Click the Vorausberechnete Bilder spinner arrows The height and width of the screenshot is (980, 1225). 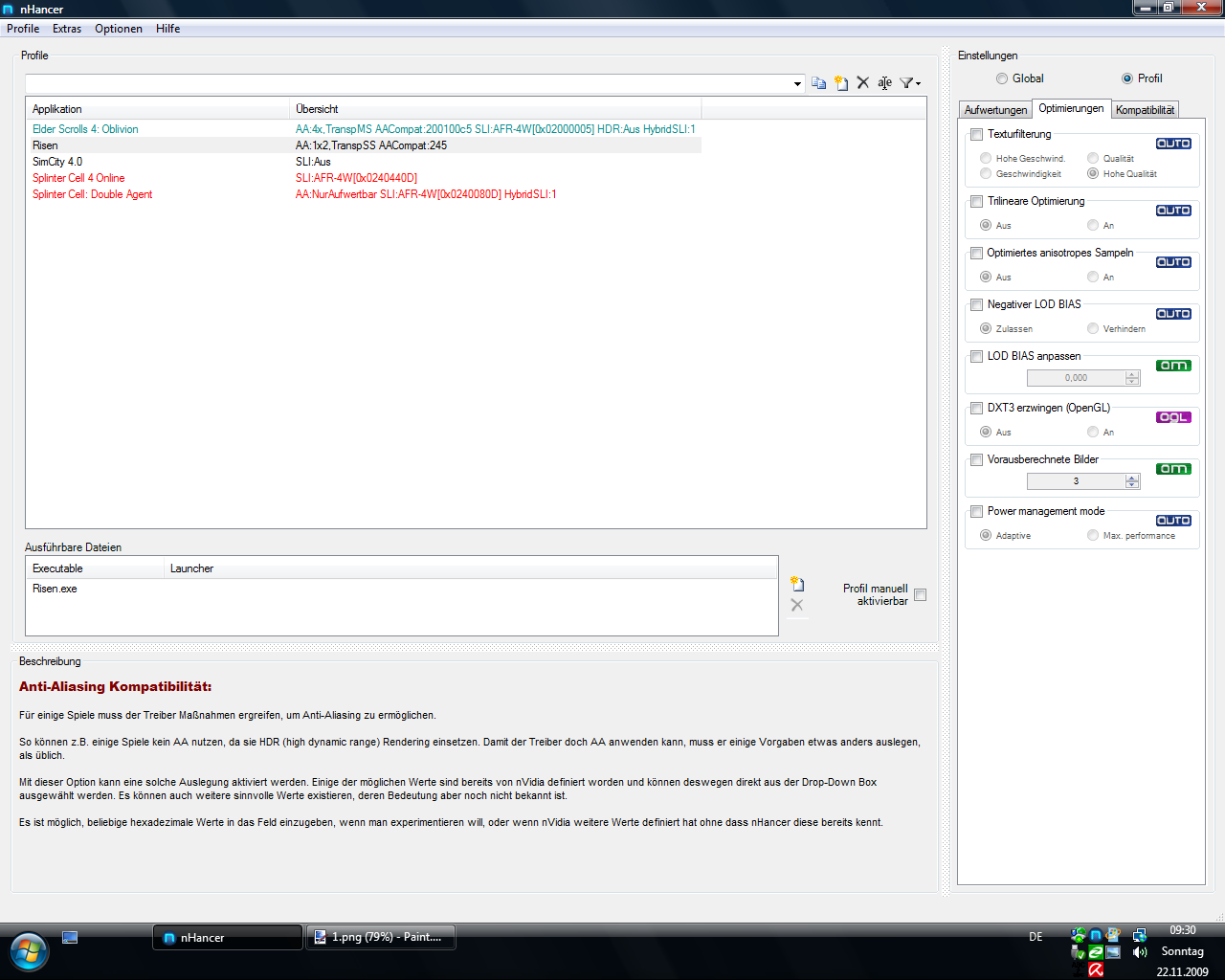click(1132, 481)
